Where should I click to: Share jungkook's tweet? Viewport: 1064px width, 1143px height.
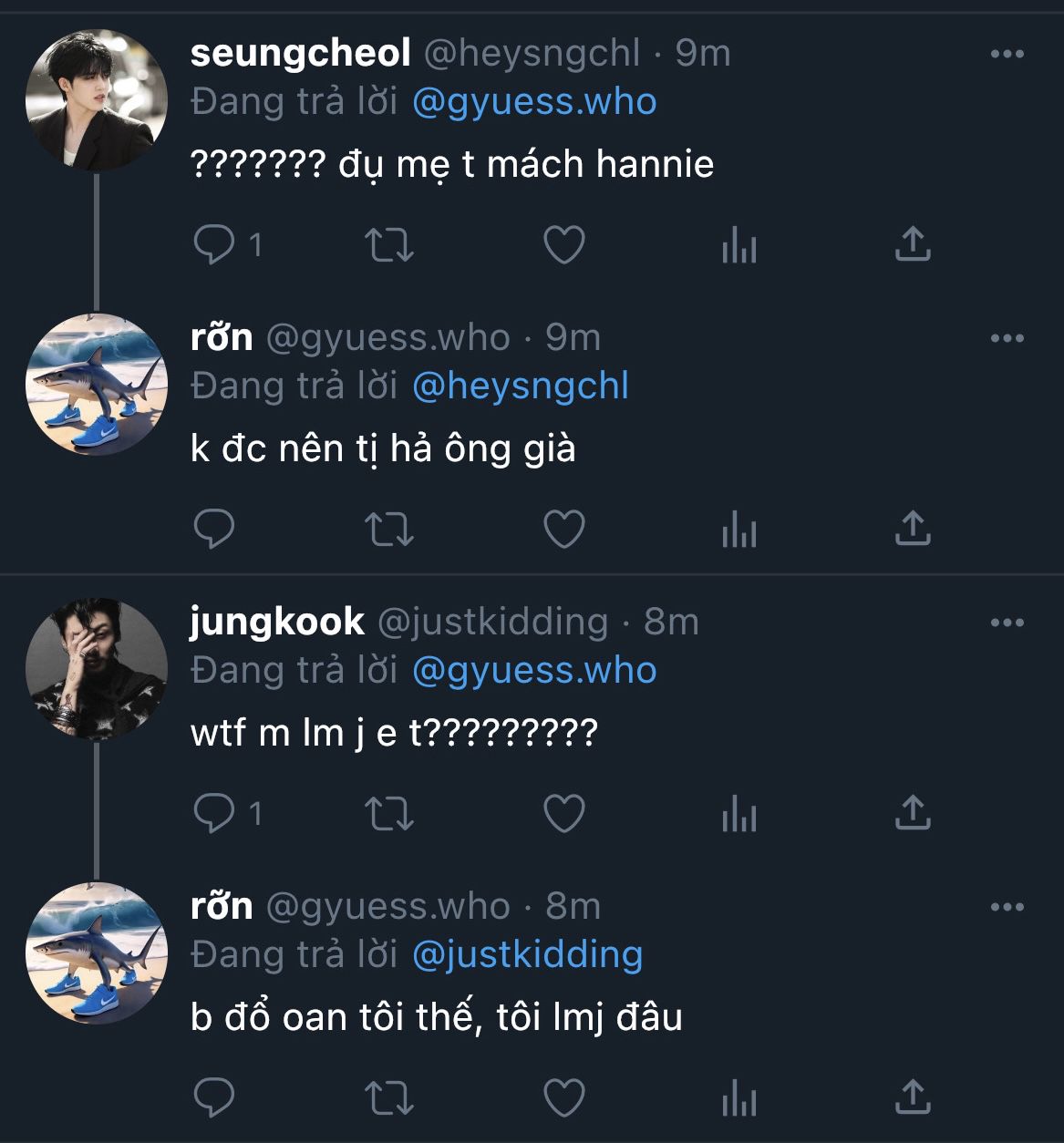coord(912,813)
